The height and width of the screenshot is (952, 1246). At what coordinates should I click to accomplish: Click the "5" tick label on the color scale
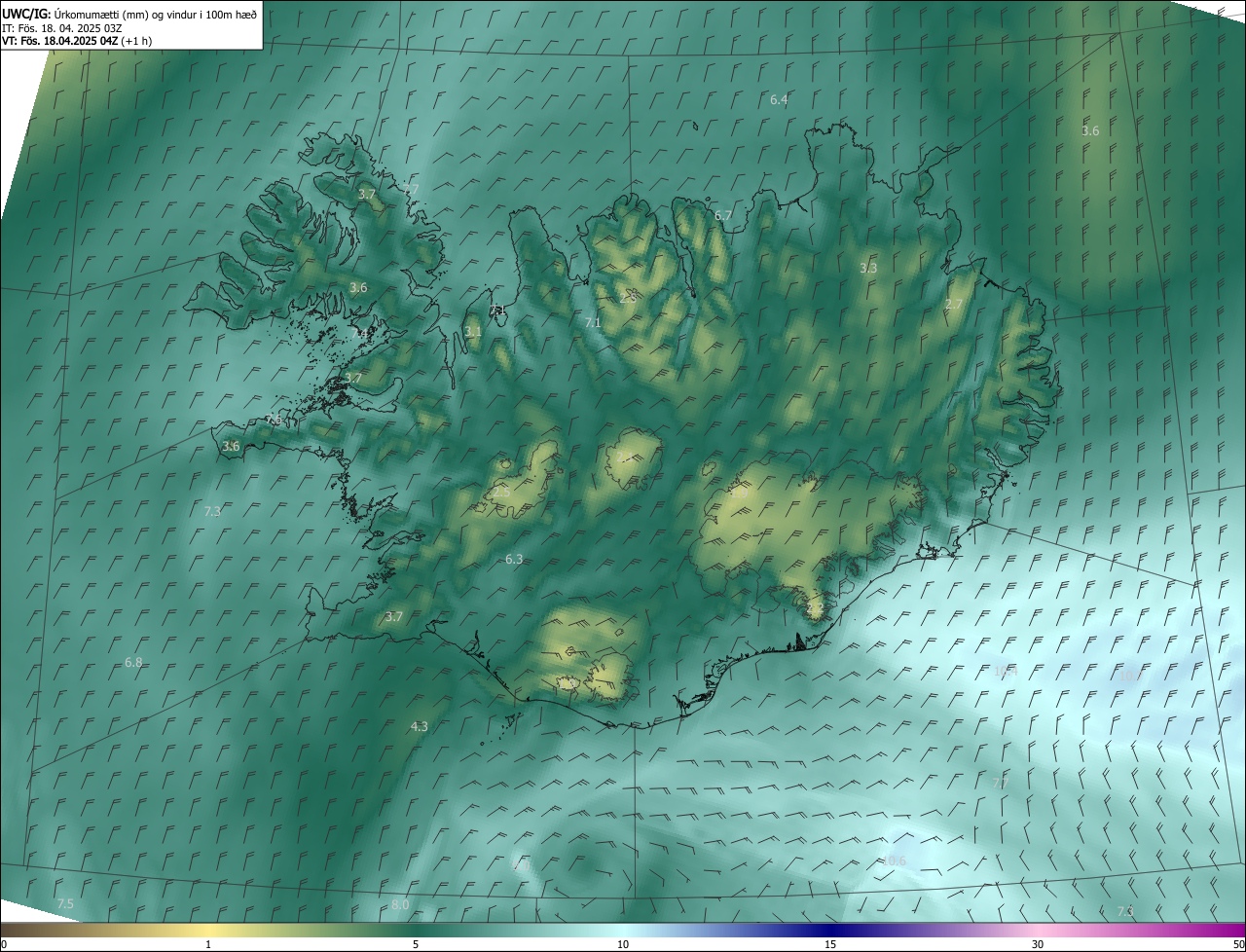coord(416,944)
